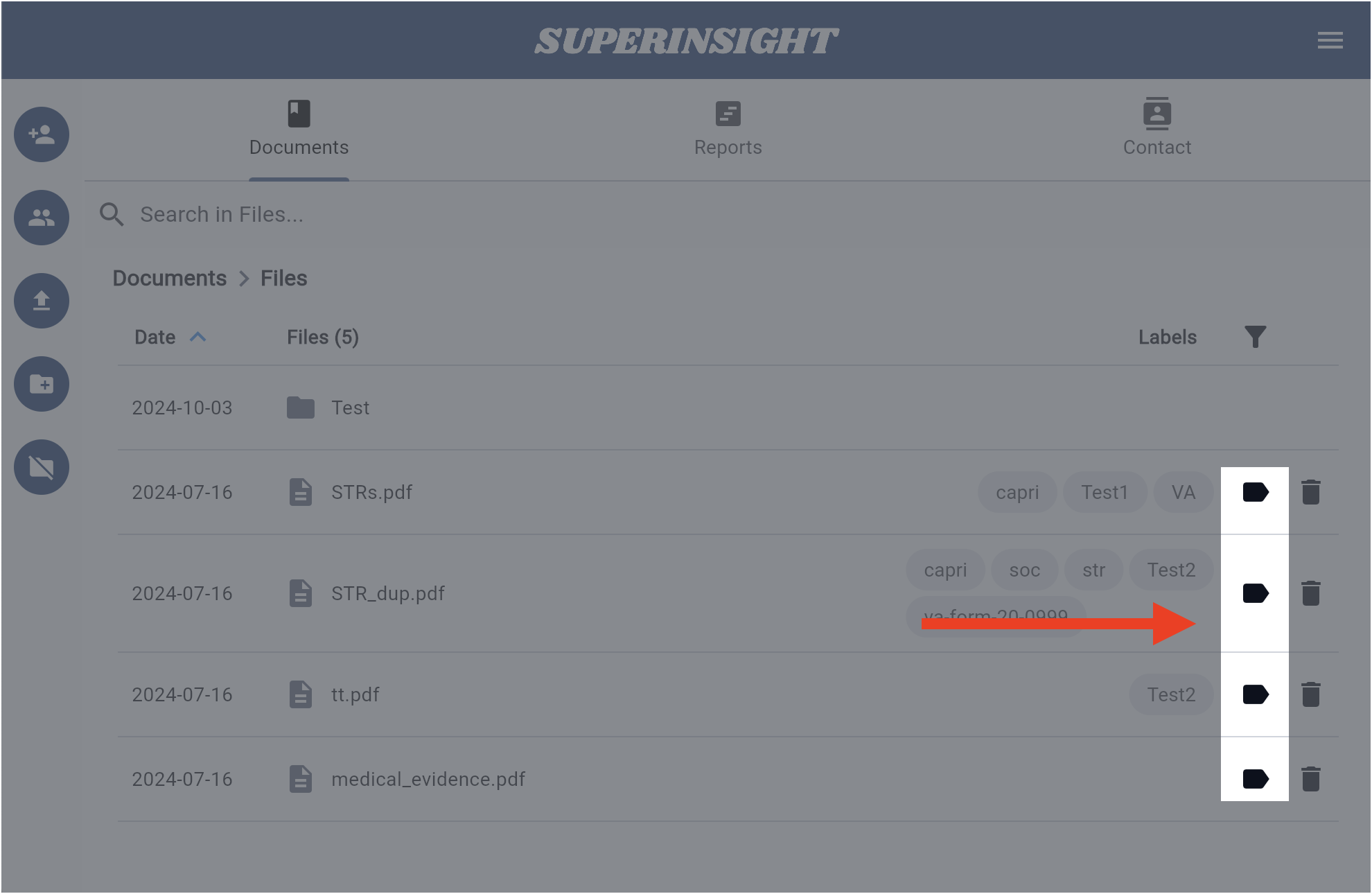Click the filter icon in Labels column
The height and width of the screenshot is (894, 1372).
tap(1254, 336)
